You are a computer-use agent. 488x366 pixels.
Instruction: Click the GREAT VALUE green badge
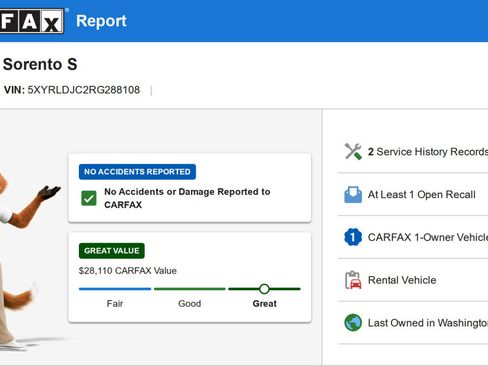coord(112,251)
